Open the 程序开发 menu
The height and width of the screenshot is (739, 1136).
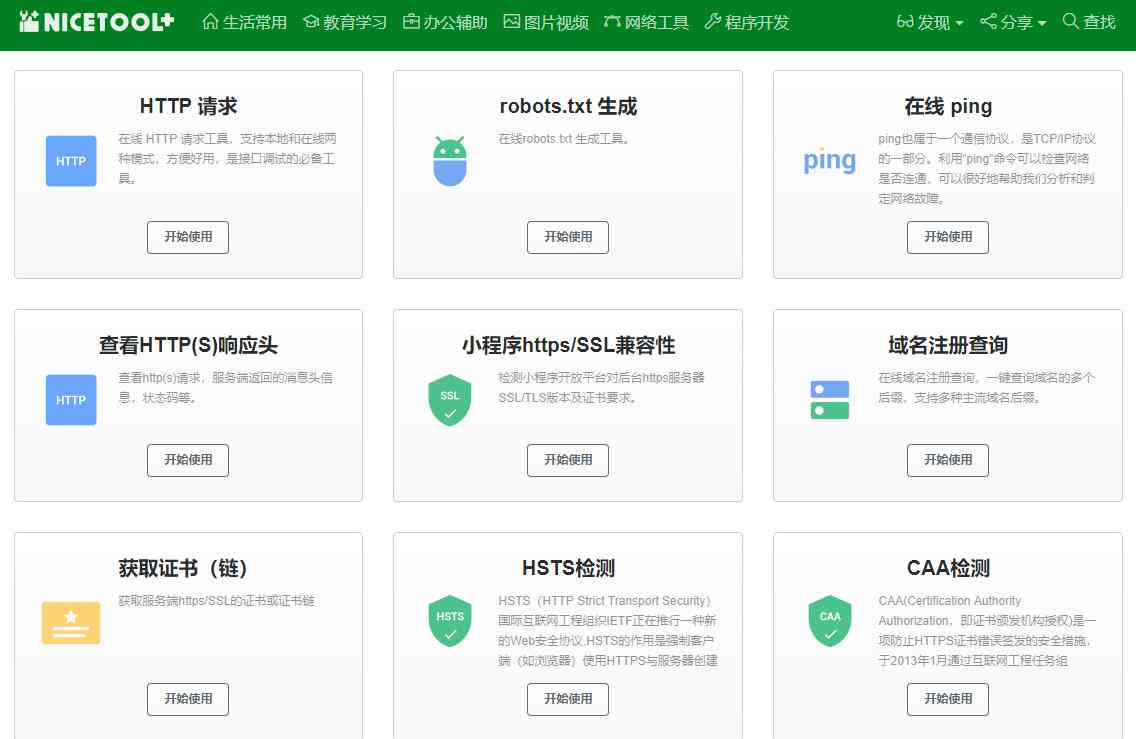746,22
